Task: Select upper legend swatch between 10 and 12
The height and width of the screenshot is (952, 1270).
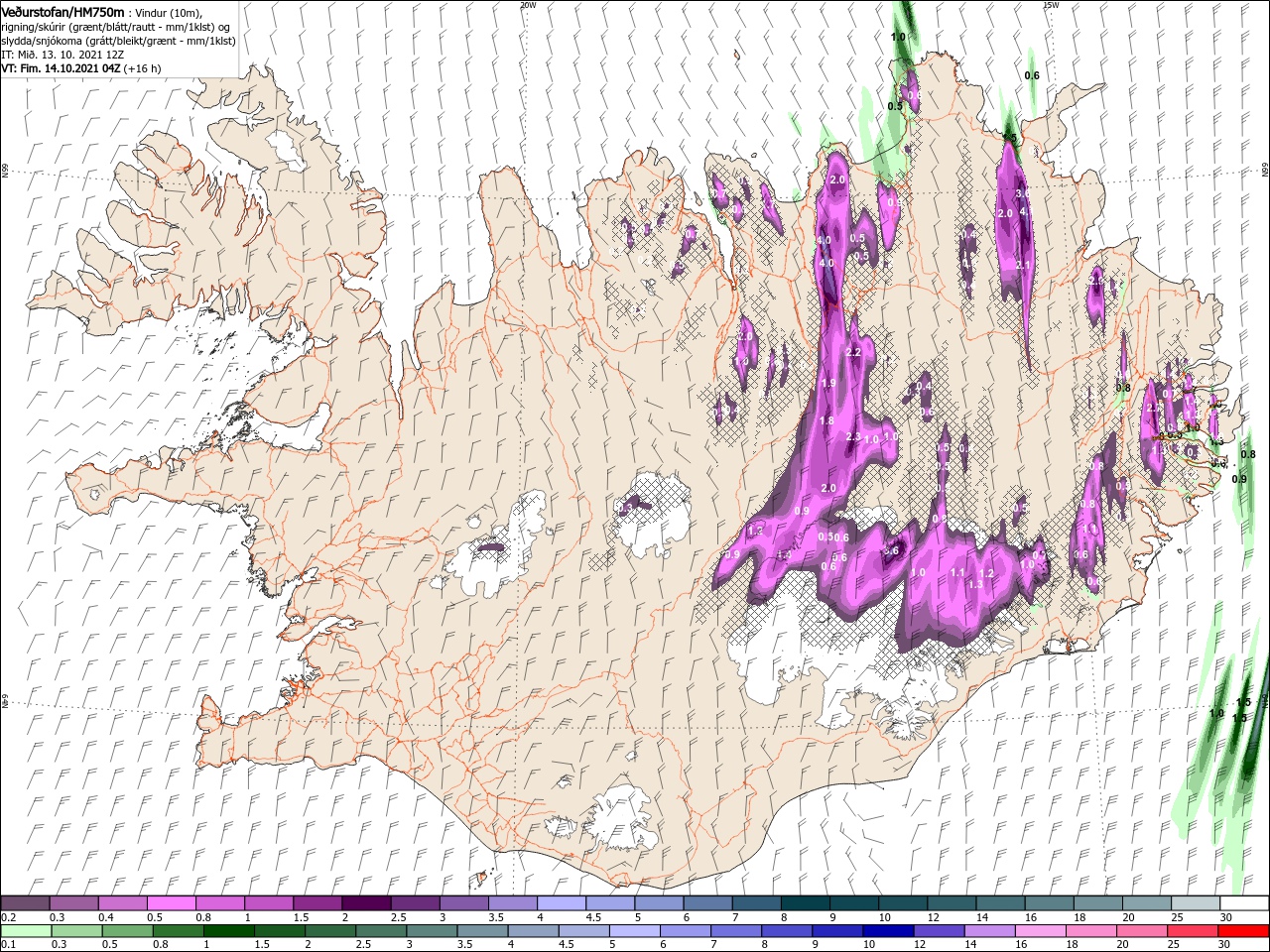Action: (x=903, y=903)
